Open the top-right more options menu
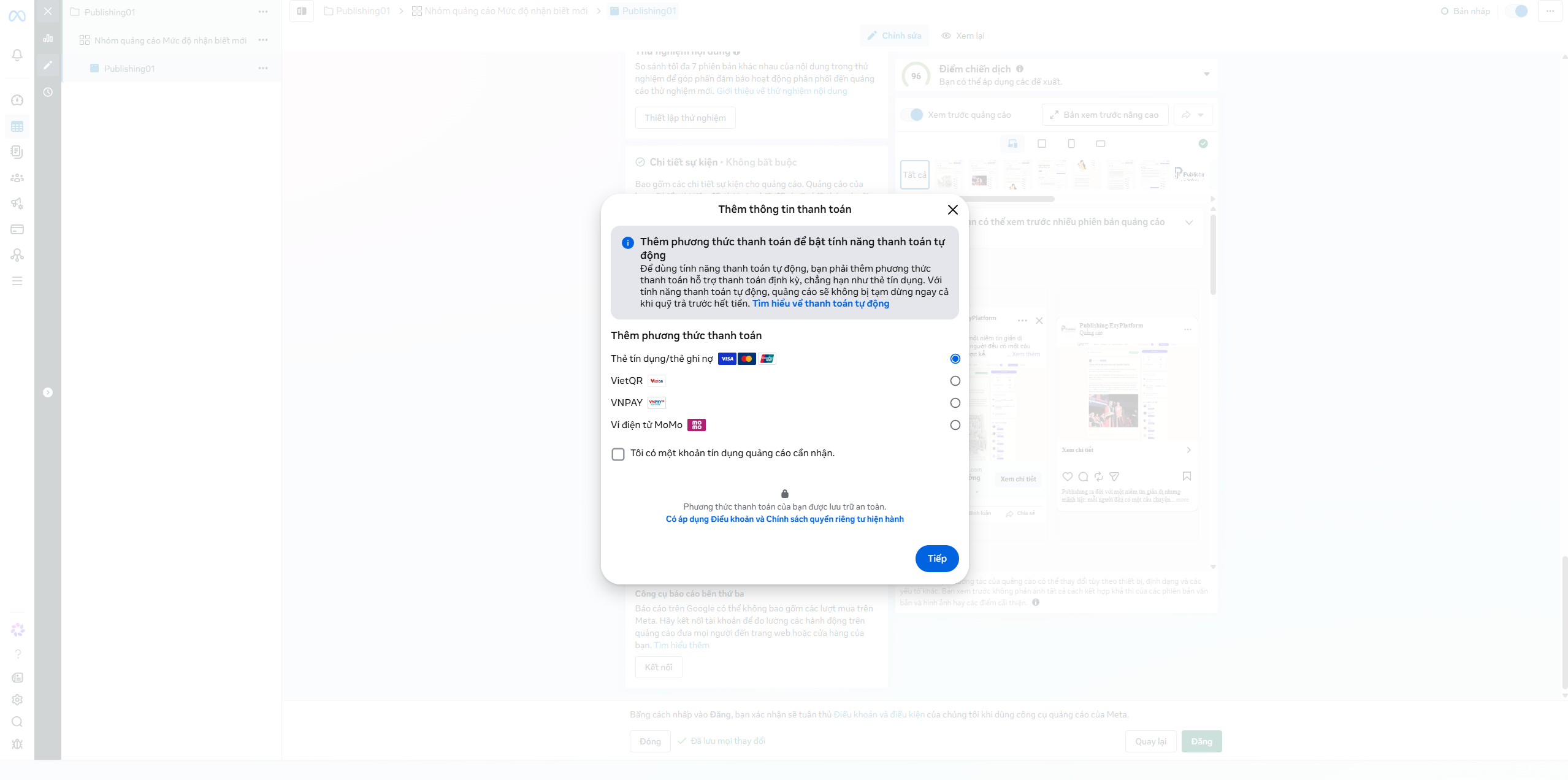Screen dimensions: 1568x780 click(x=1550, y=11)
